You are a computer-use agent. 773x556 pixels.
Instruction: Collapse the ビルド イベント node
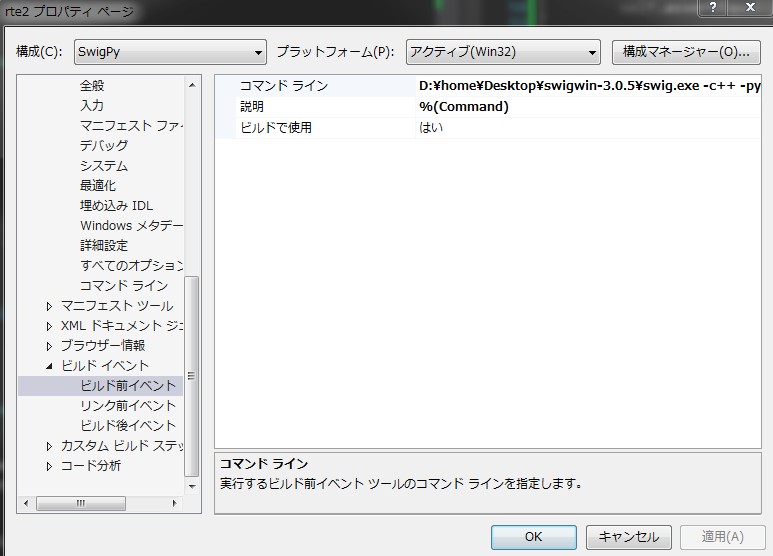point(49,366)
